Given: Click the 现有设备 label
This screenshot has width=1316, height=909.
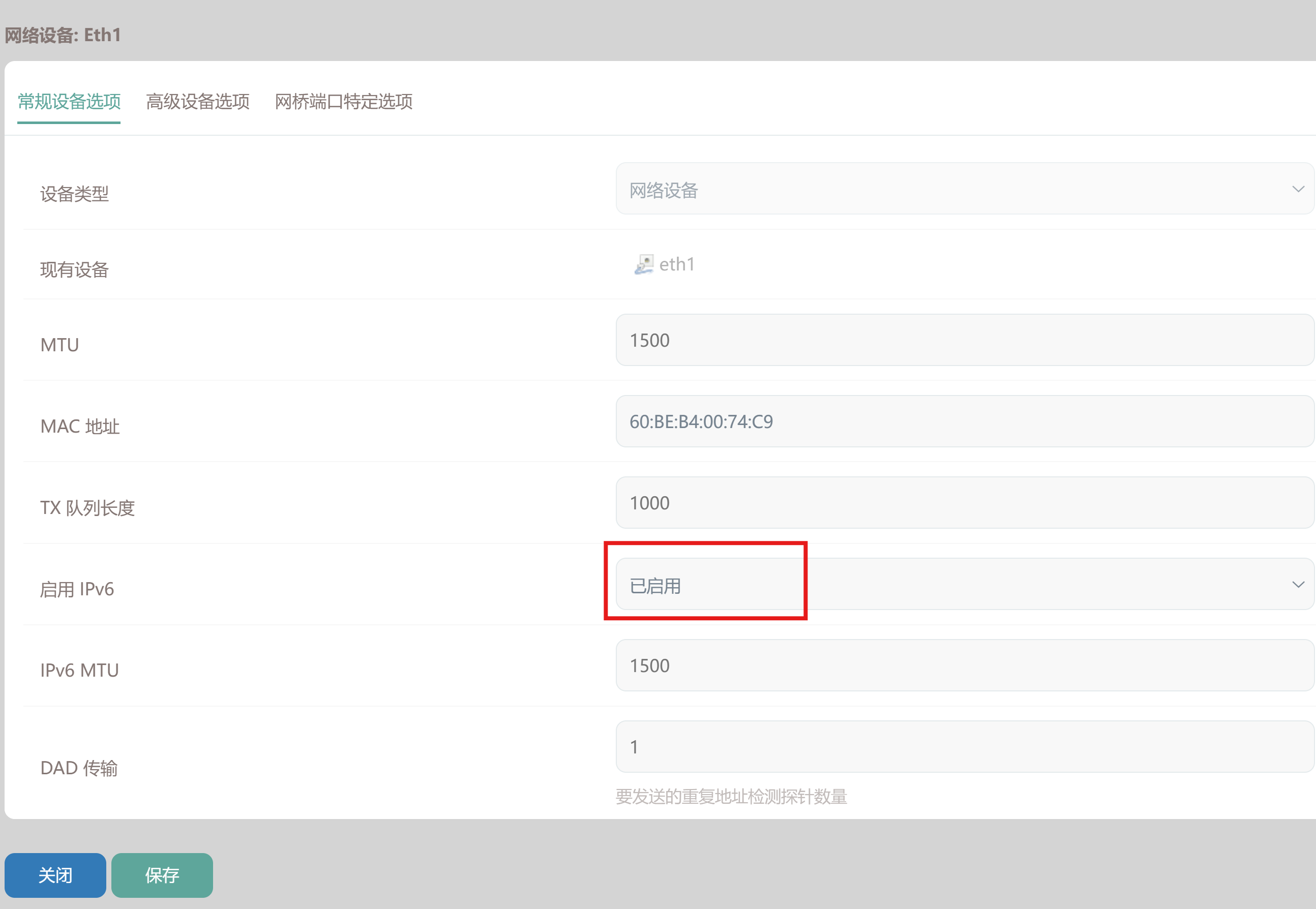Looking at the screenshot, I should (74, 269).
